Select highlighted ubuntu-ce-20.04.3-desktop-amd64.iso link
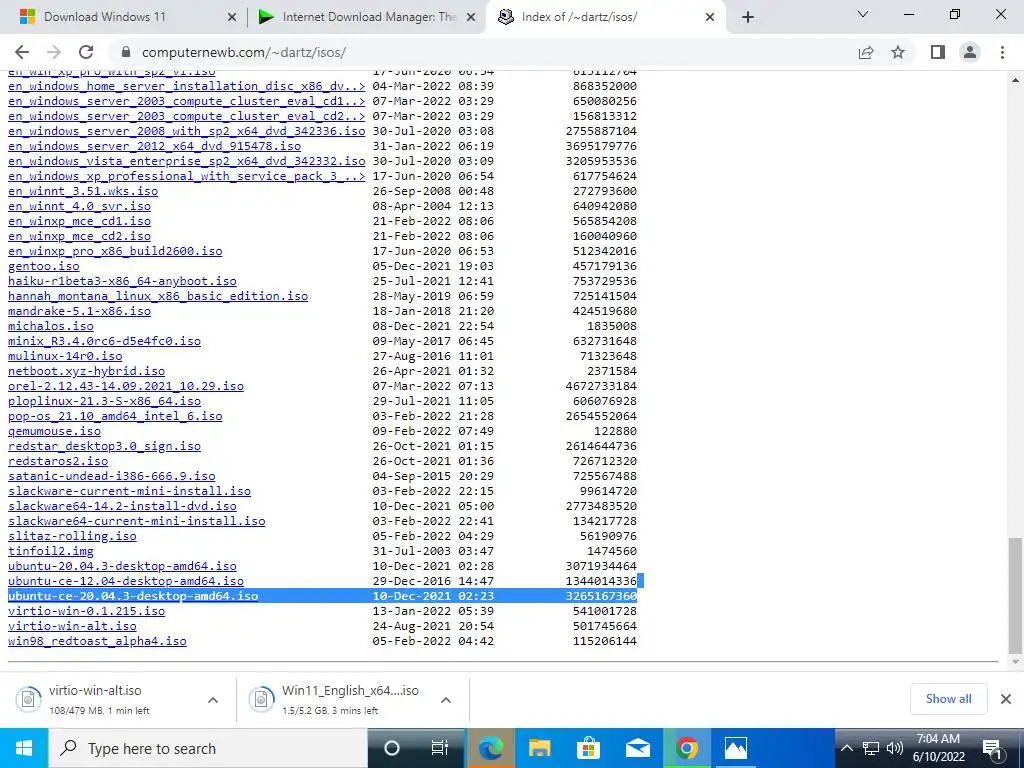This screenshot has height=768, width=1024. pyautogui.click(x=133, y=596)
